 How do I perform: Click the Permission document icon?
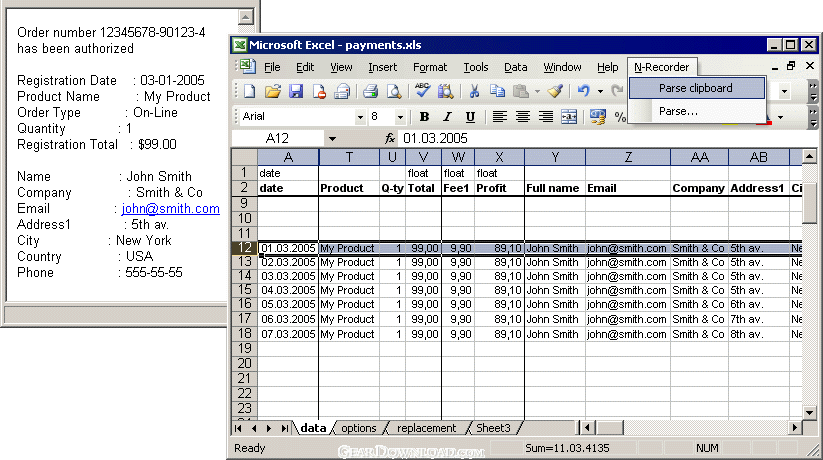coord(319,91)
